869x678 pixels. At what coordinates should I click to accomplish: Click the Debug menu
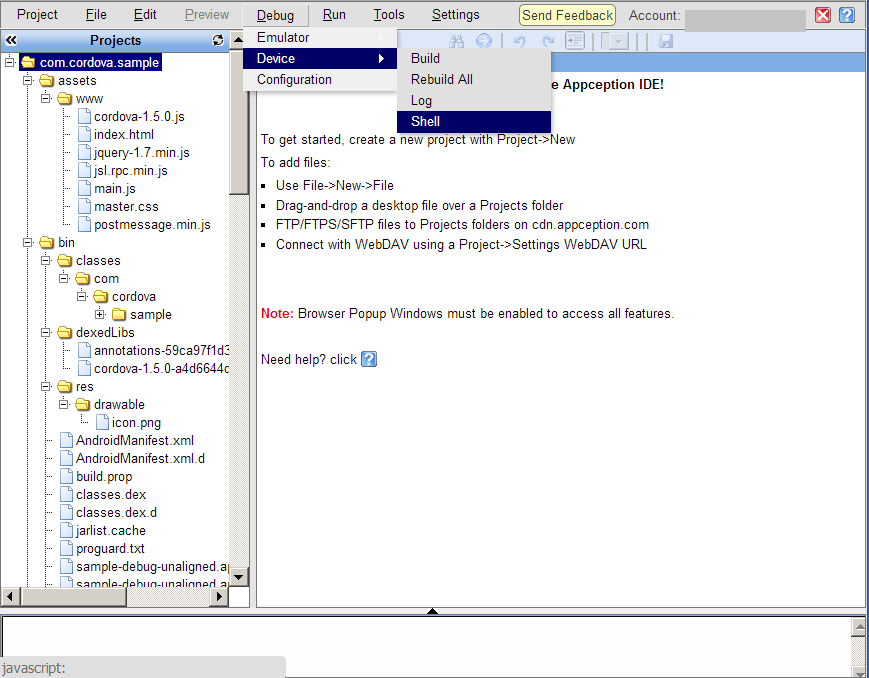(275, 15)
